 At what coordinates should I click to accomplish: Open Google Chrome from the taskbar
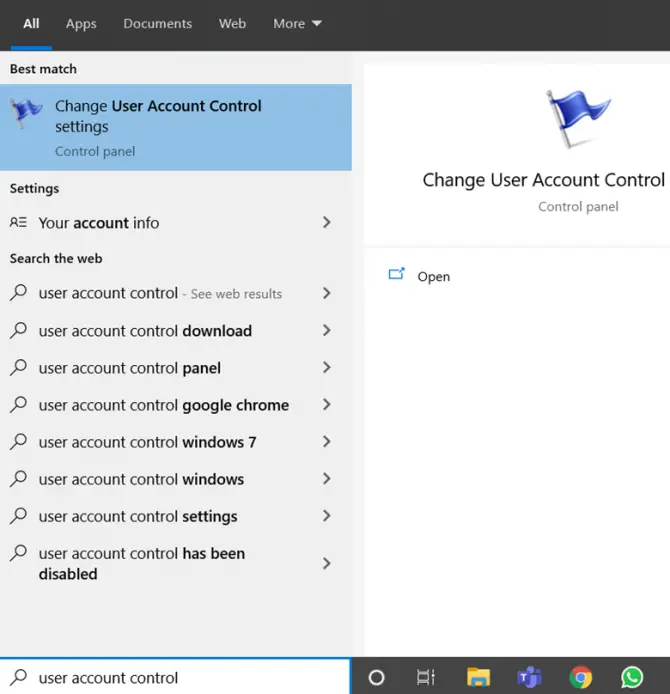(581, 677)
